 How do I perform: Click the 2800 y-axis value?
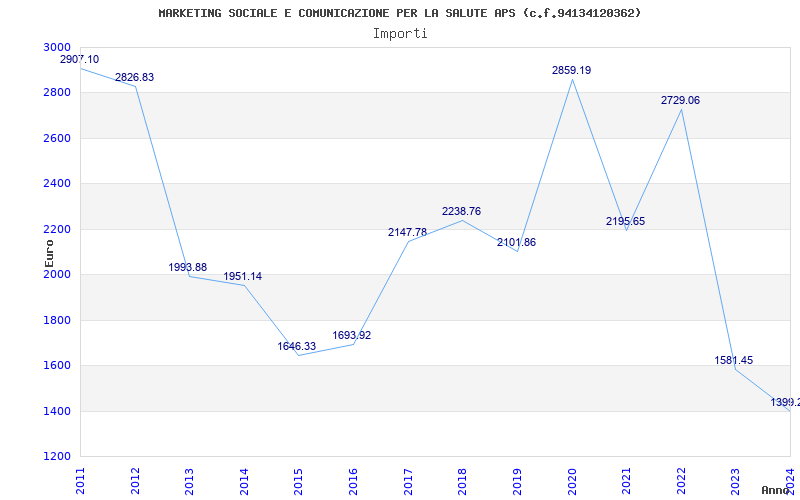coord(57,92)
